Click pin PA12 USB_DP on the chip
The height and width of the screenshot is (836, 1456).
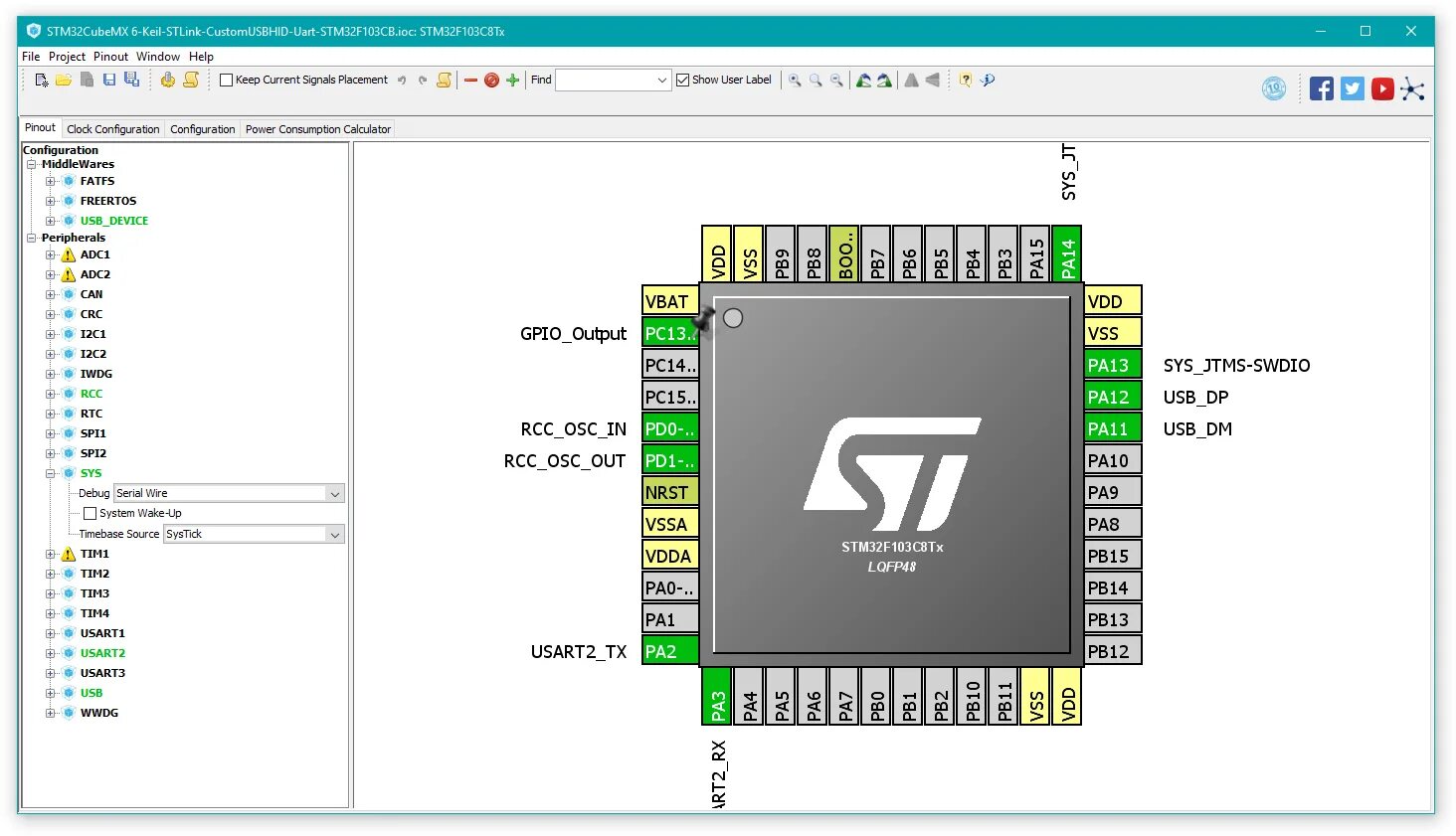[x=1113, y=397]
